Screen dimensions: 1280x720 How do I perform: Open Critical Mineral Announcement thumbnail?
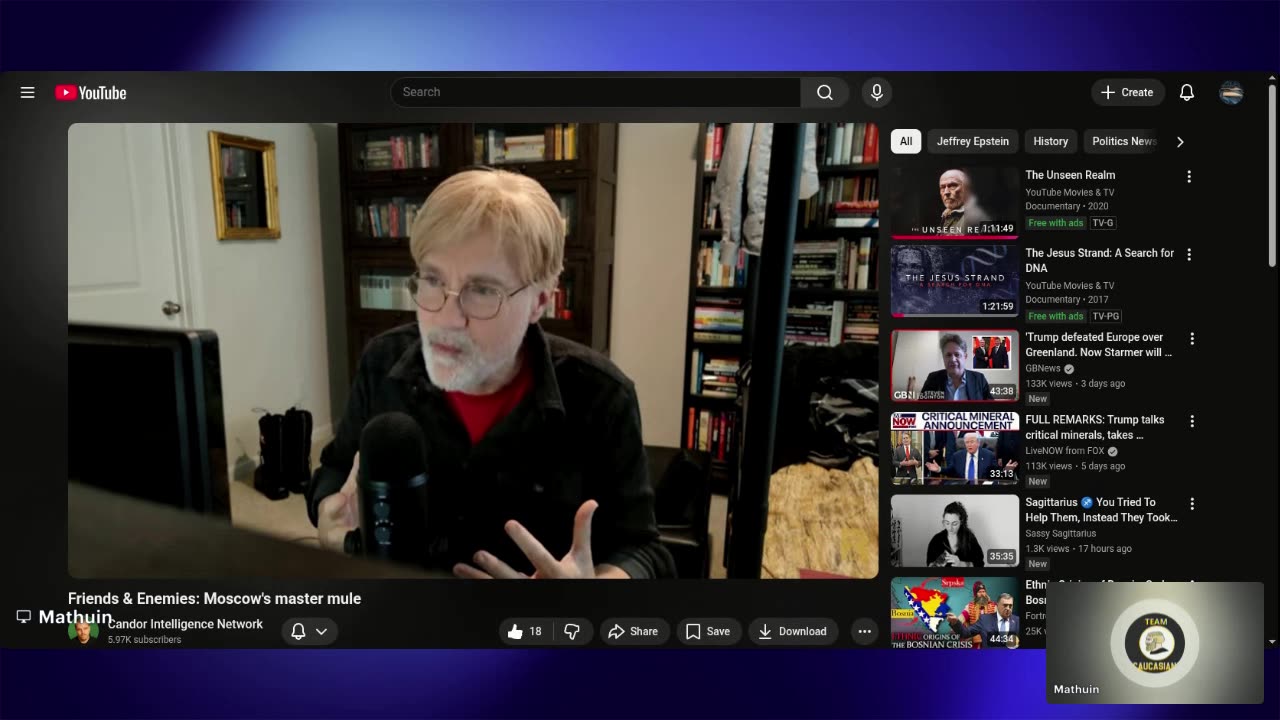(955, 448)
